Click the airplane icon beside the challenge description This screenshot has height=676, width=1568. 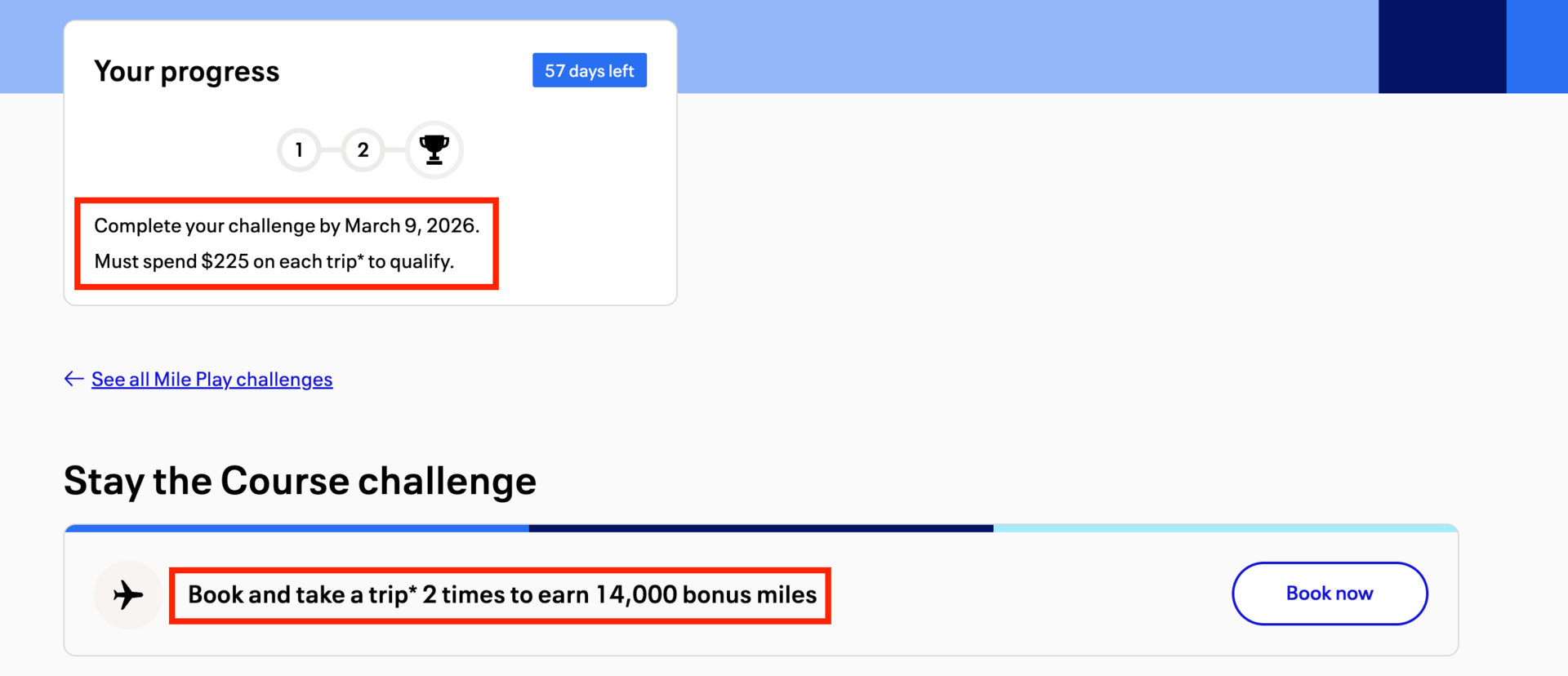click(127, 594)
